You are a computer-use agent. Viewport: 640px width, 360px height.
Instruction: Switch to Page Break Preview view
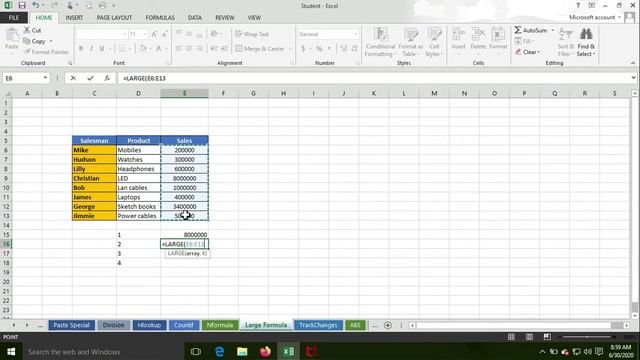pos(547,337)
